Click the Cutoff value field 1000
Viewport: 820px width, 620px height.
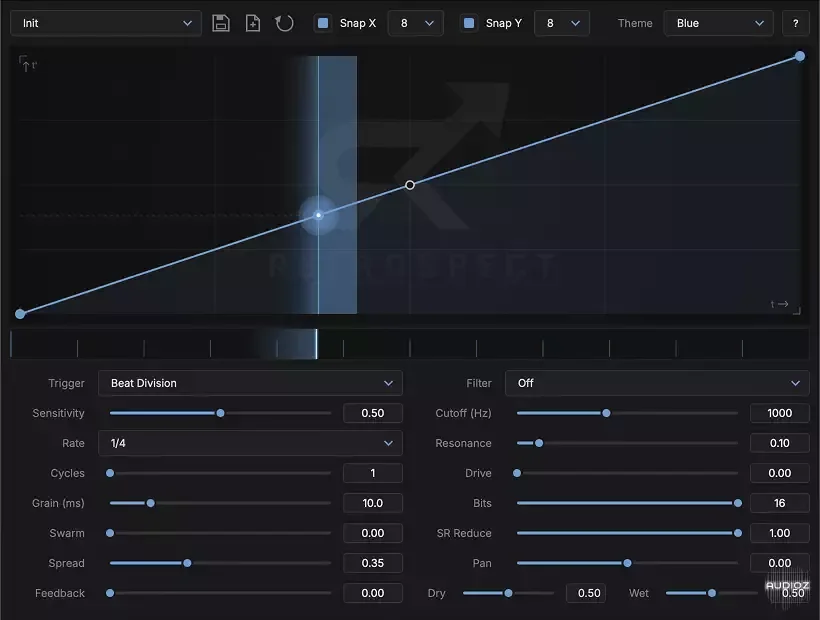click(x=780, y=413)
